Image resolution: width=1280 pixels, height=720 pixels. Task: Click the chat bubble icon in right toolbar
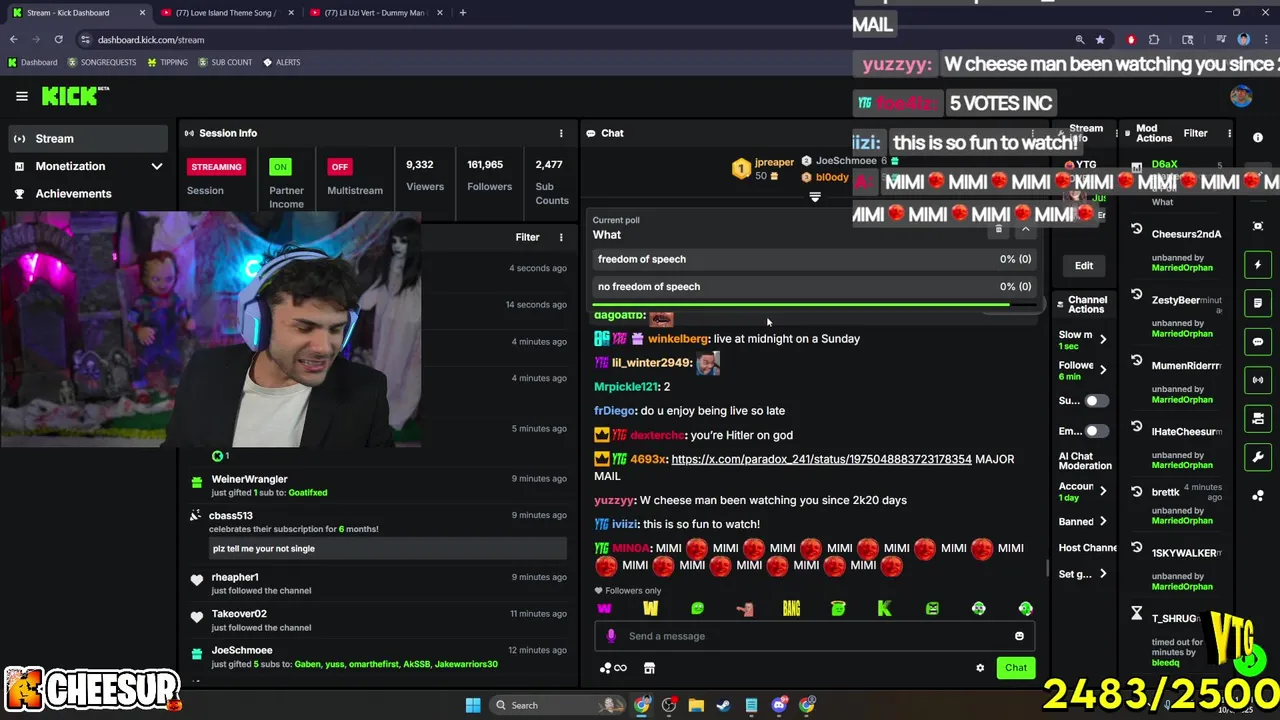(x=1258, y=341)
